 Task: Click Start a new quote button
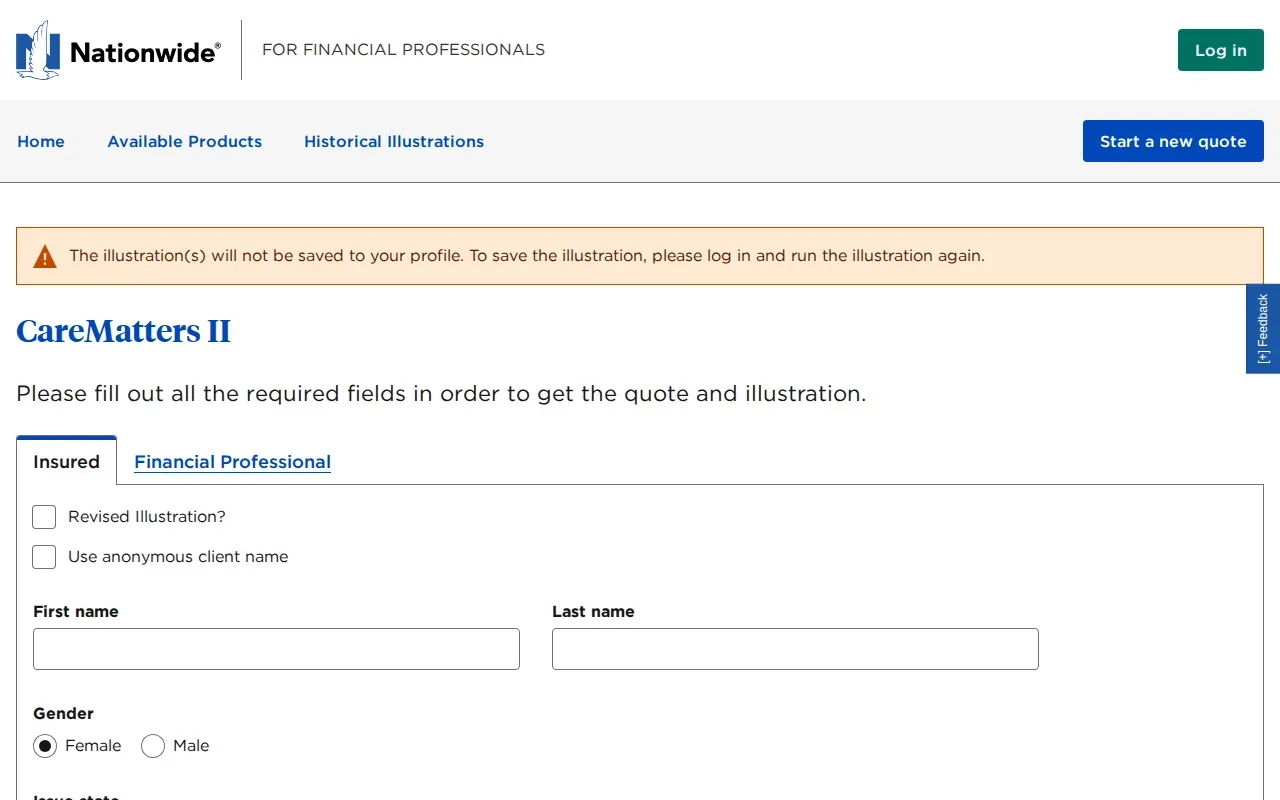point(1173,141)
